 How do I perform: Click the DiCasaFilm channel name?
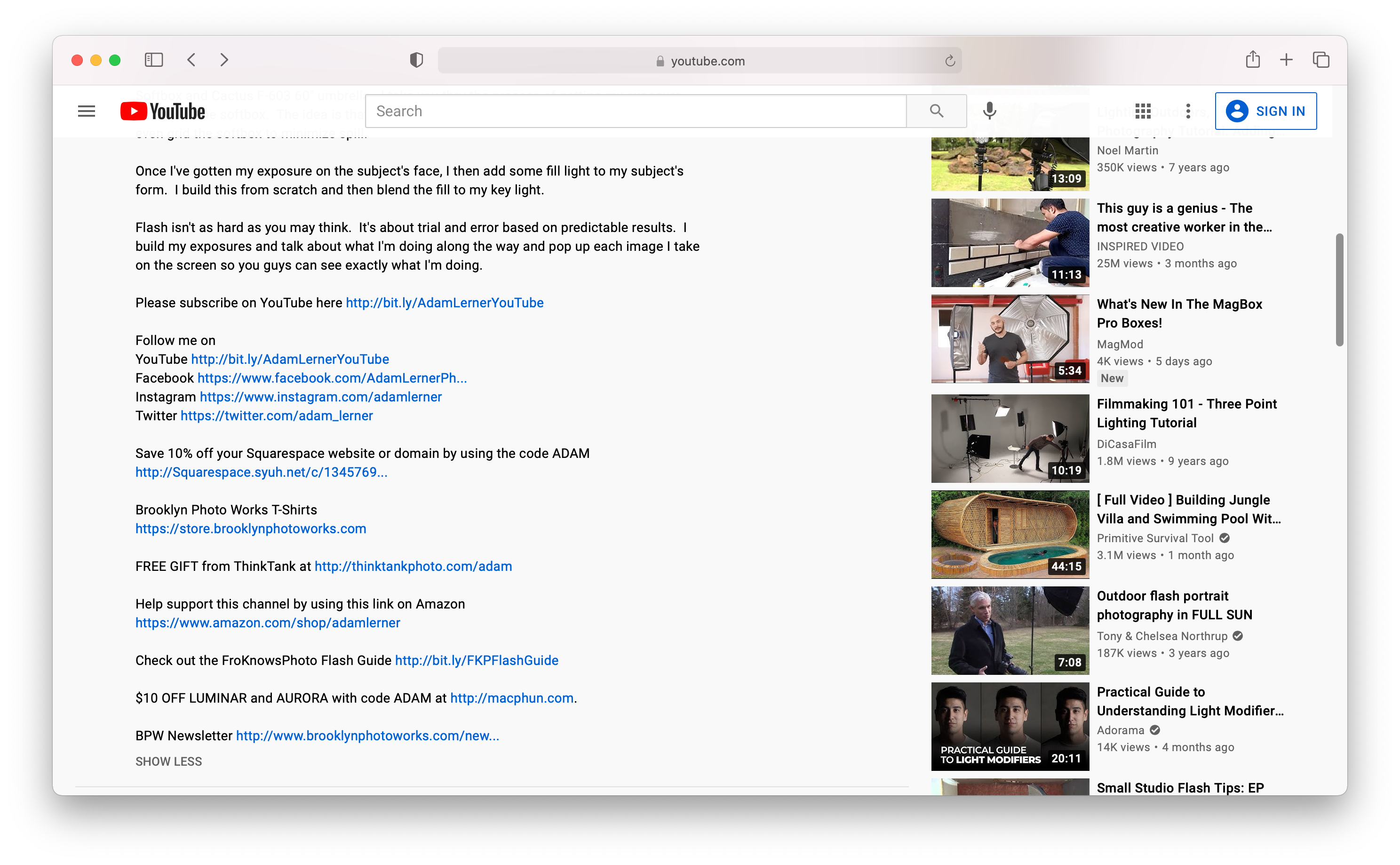pyautogui.click(x=1126, y=444)
